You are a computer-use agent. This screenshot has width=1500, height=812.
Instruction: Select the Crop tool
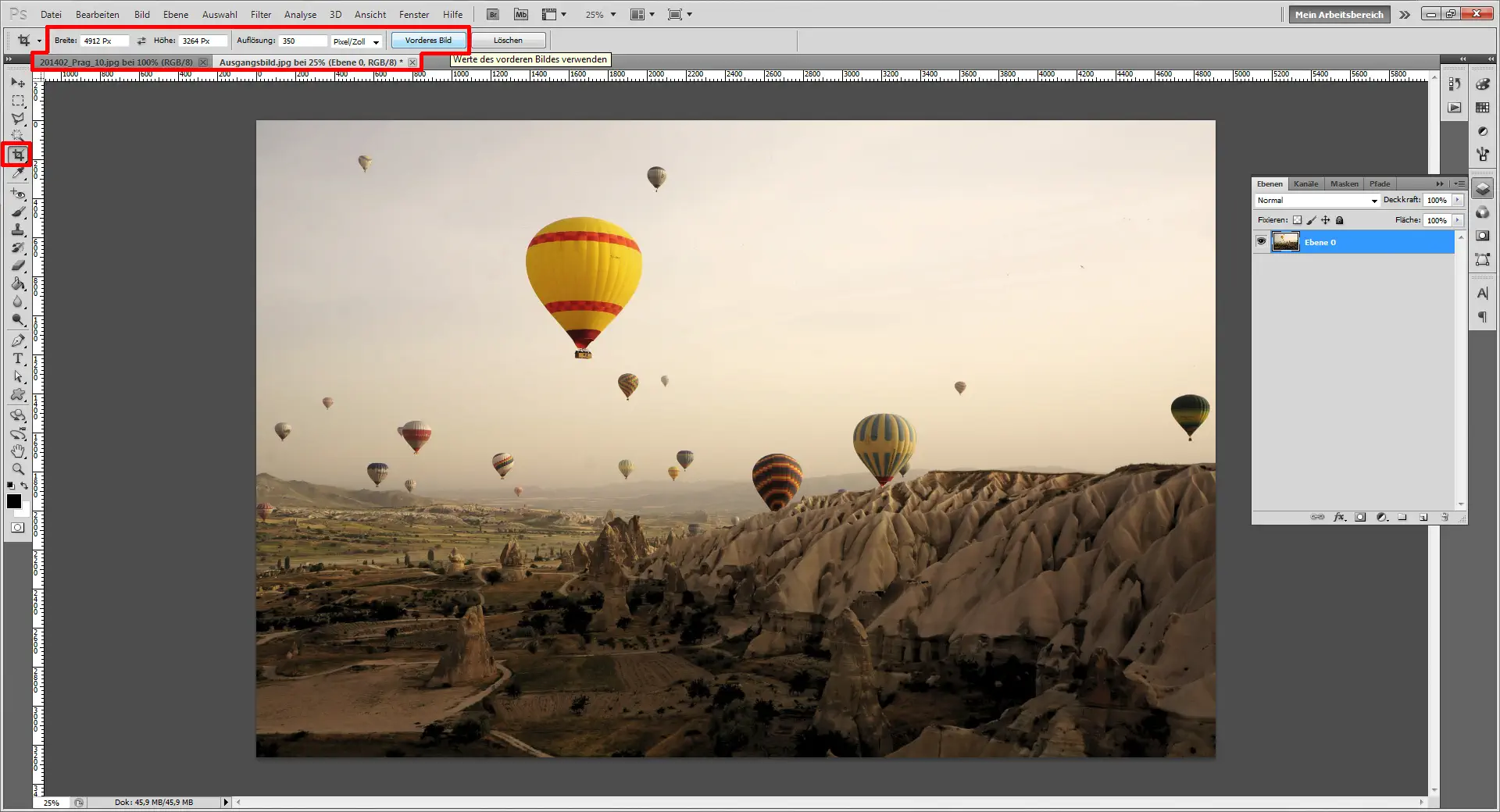point(17,154)
